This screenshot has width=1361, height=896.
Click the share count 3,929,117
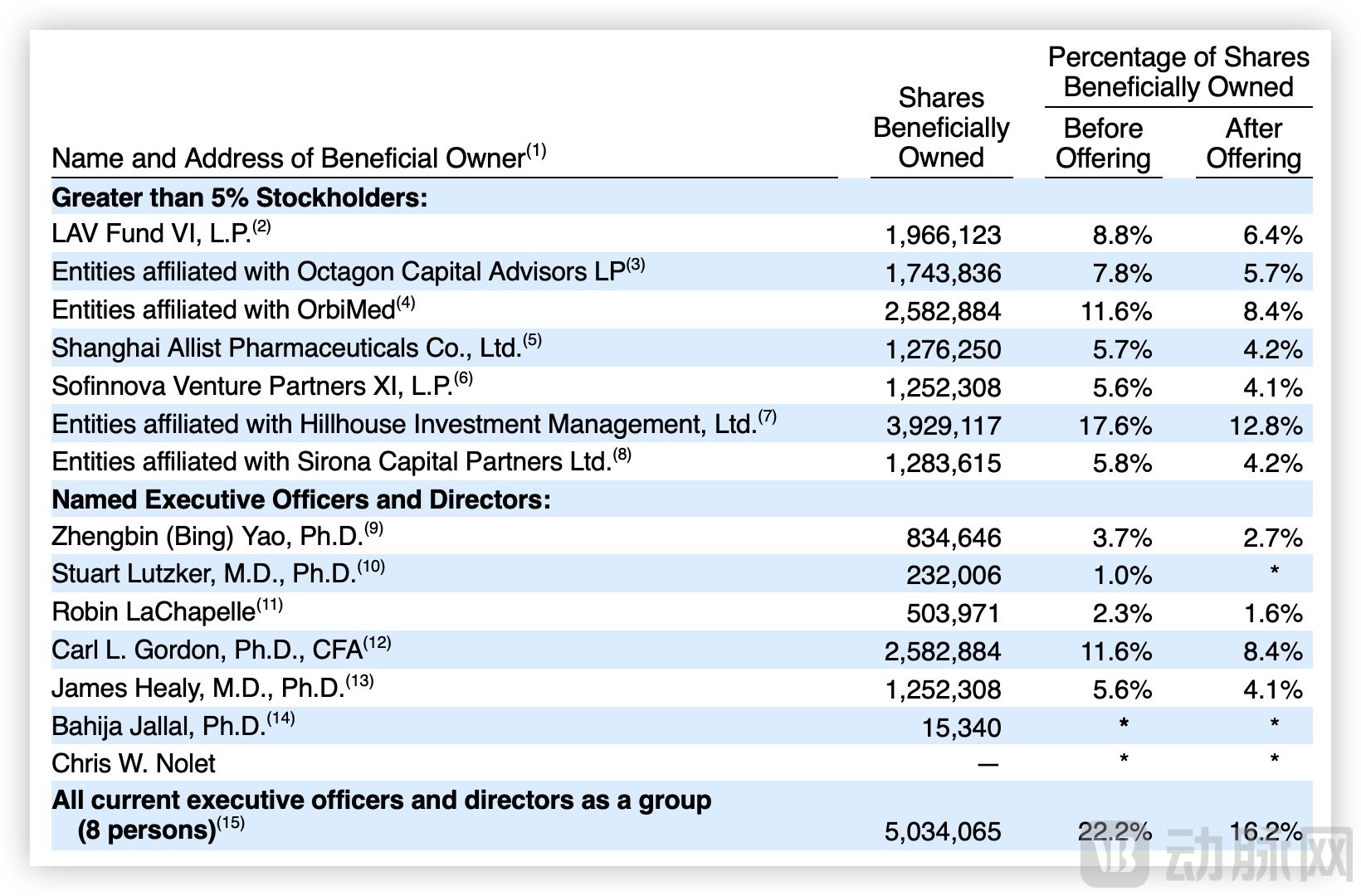[x=943, y=426]
